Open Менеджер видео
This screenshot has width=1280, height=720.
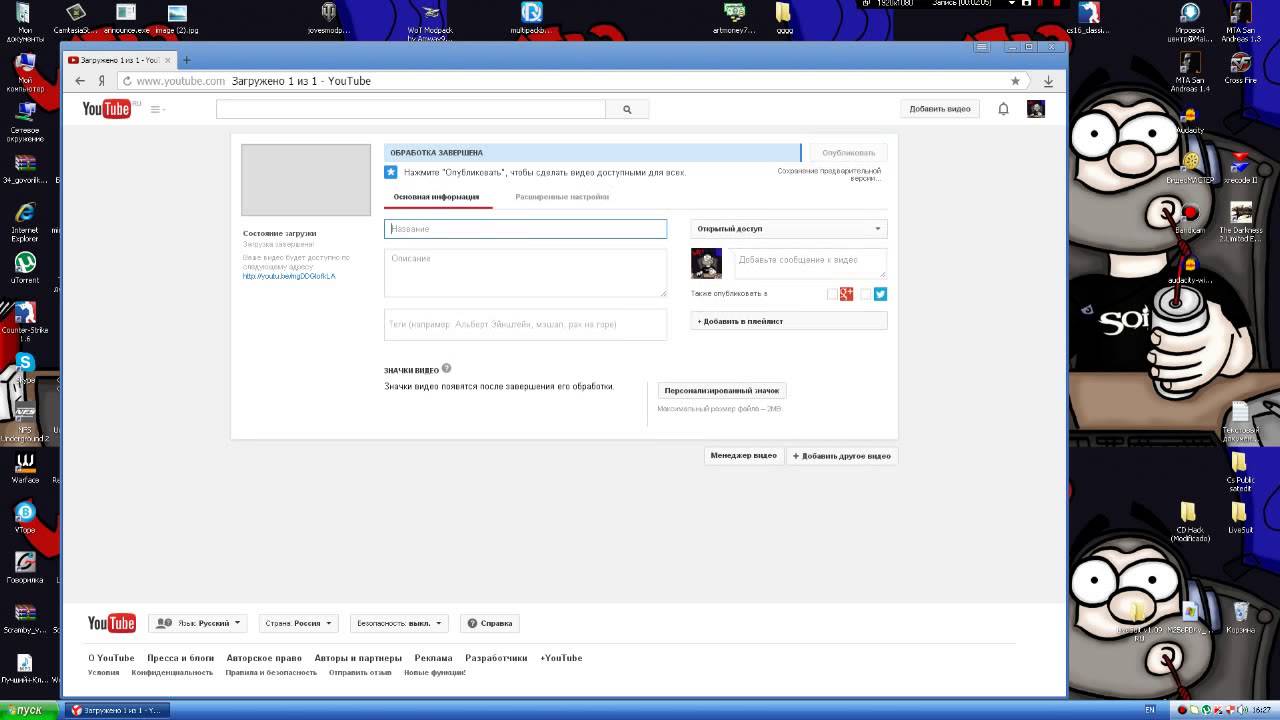coord(743,456)
